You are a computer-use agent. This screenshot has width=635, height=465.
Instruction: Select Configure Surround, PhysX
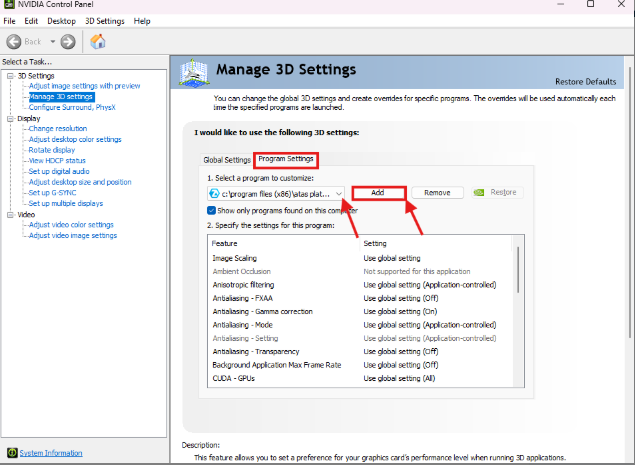(72, 107)
